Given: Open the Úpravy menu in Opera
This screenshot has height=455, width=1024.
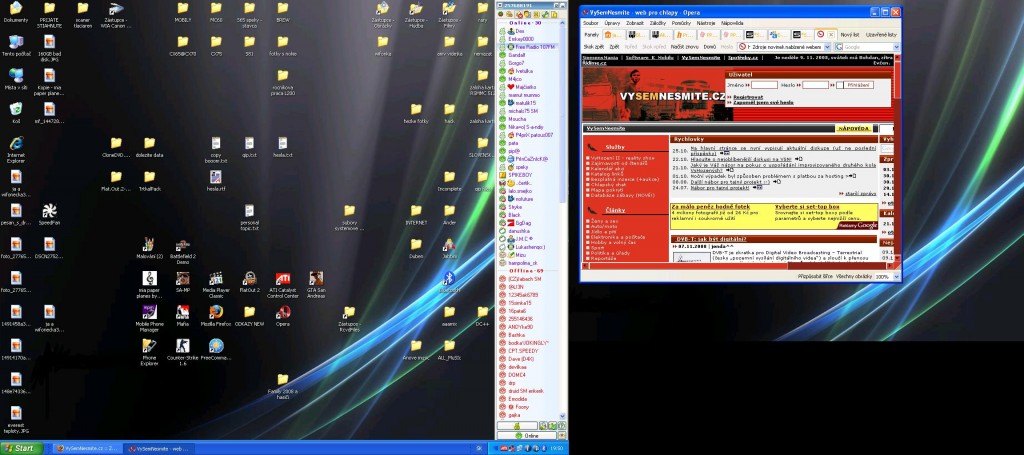Looking at the screenshot, I should tap(612, 23).
